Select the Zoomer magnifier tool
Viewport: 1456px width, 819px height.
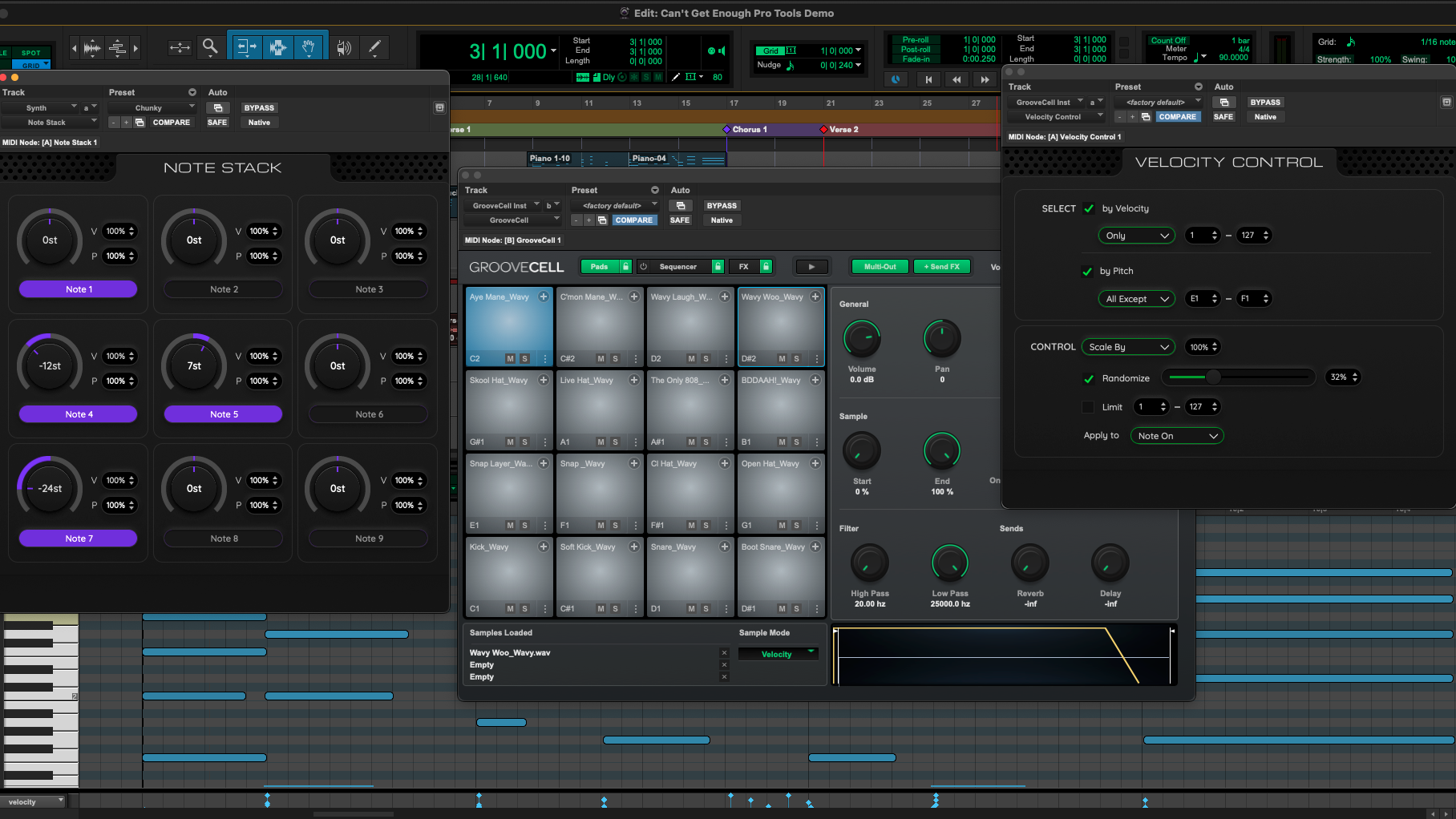[x=210, y=47]
